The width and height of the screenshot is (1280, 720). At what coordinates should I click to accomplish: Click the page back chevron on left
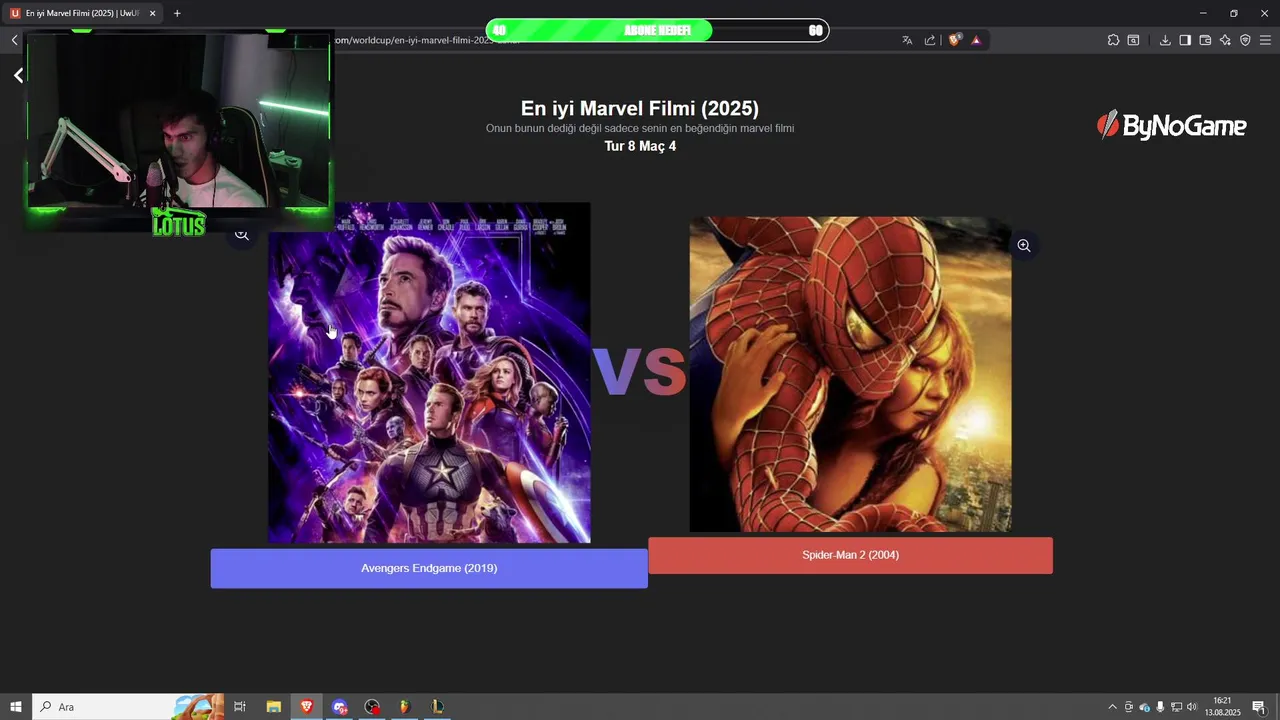18,75
